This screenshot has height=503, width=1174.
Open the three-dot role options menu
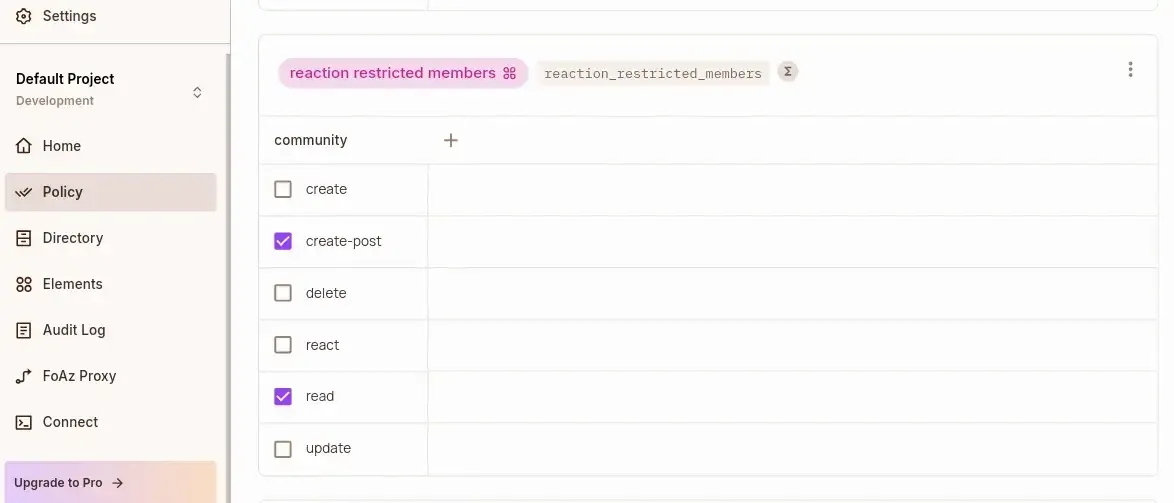tap(1130, 70)
